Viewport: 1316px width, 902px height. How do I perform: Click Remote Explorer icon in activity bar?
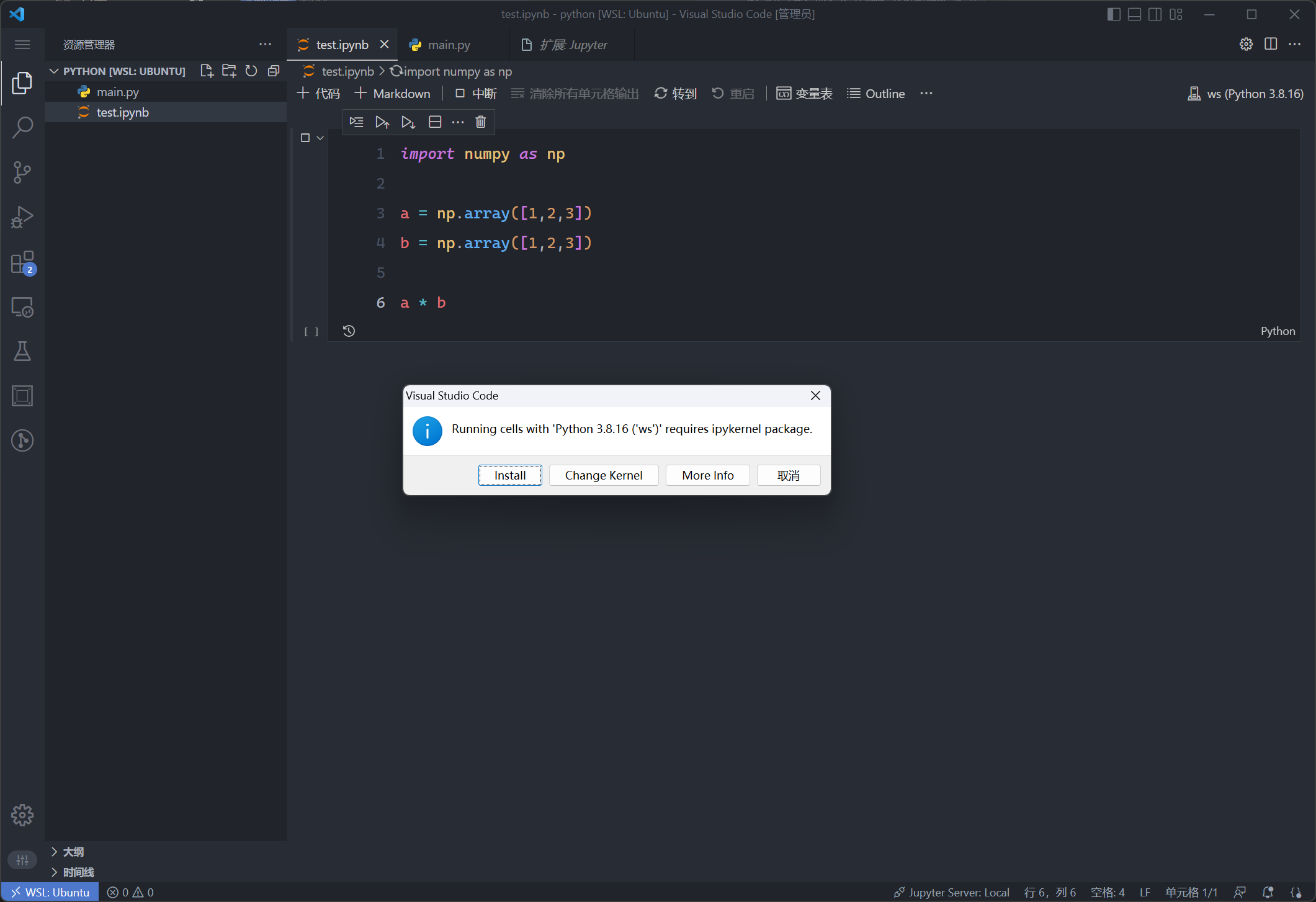(22, 307)
